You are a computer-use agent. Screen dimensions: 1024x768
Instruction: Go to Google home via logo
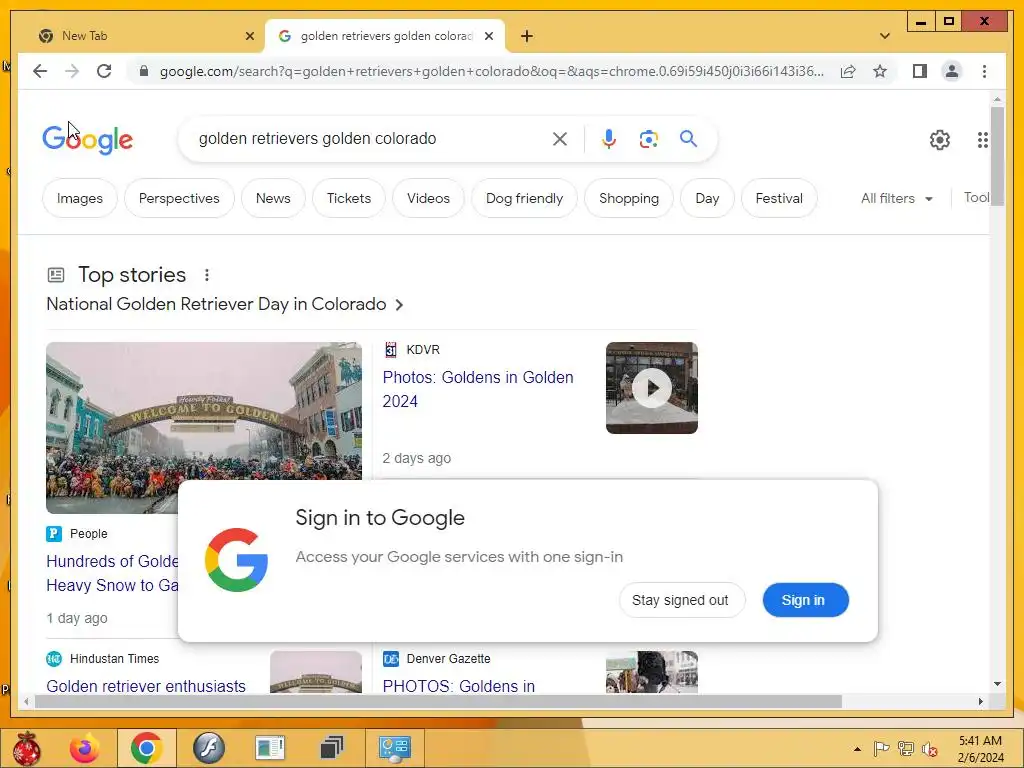(88, 139)
